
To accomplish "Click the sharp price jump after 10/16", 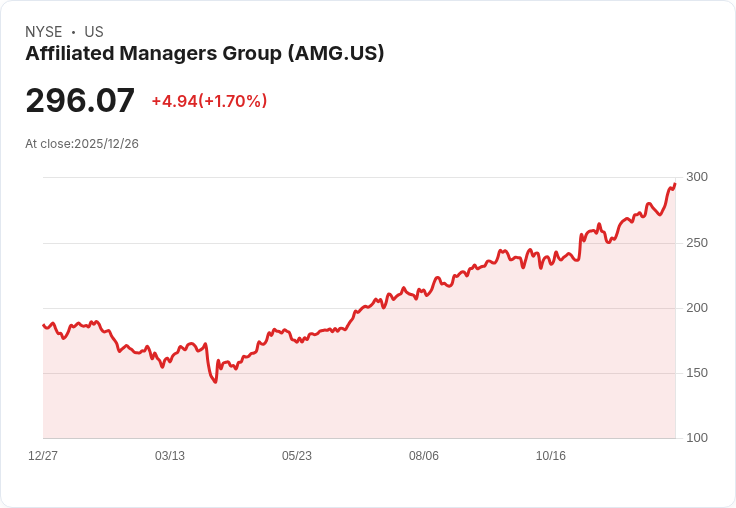I will [581, 240].
